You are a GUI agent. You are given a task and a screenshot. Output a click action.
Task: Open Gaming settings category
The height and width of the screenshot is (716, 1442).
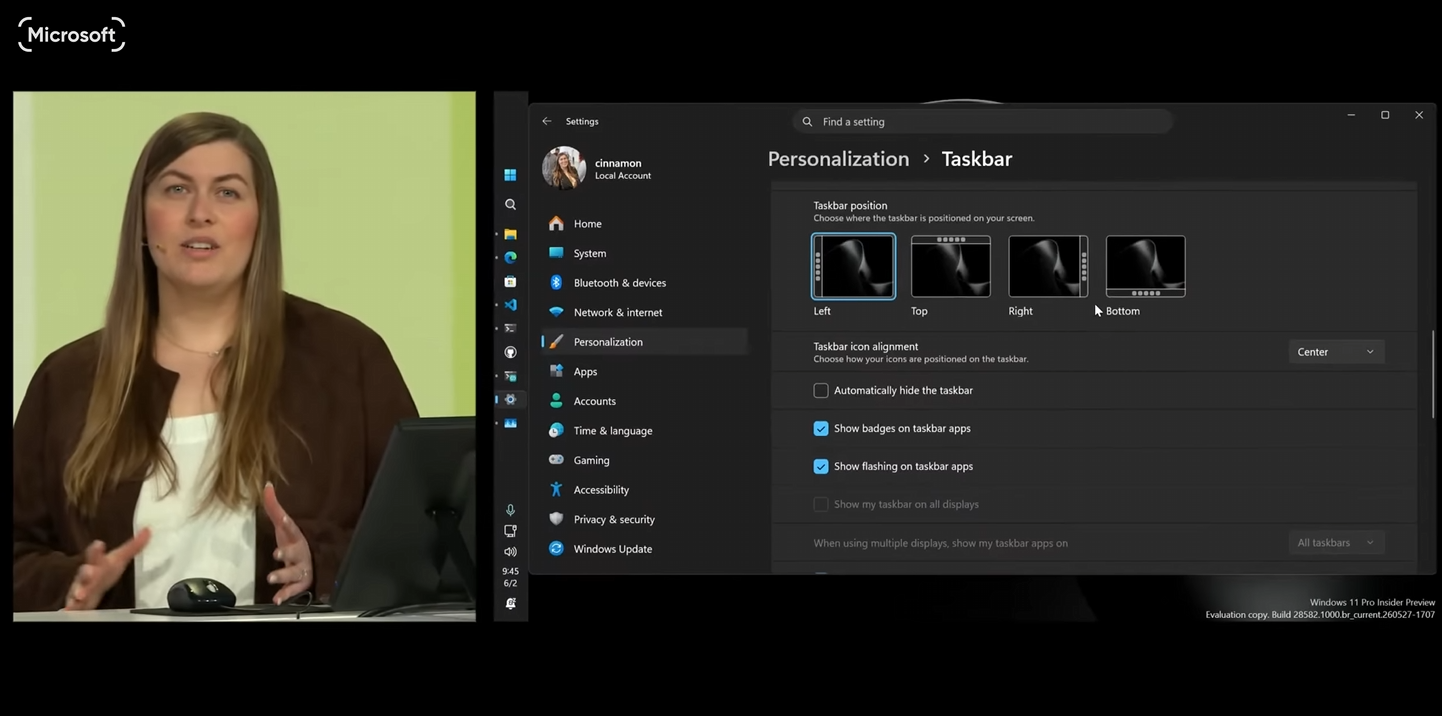[644, 460]
